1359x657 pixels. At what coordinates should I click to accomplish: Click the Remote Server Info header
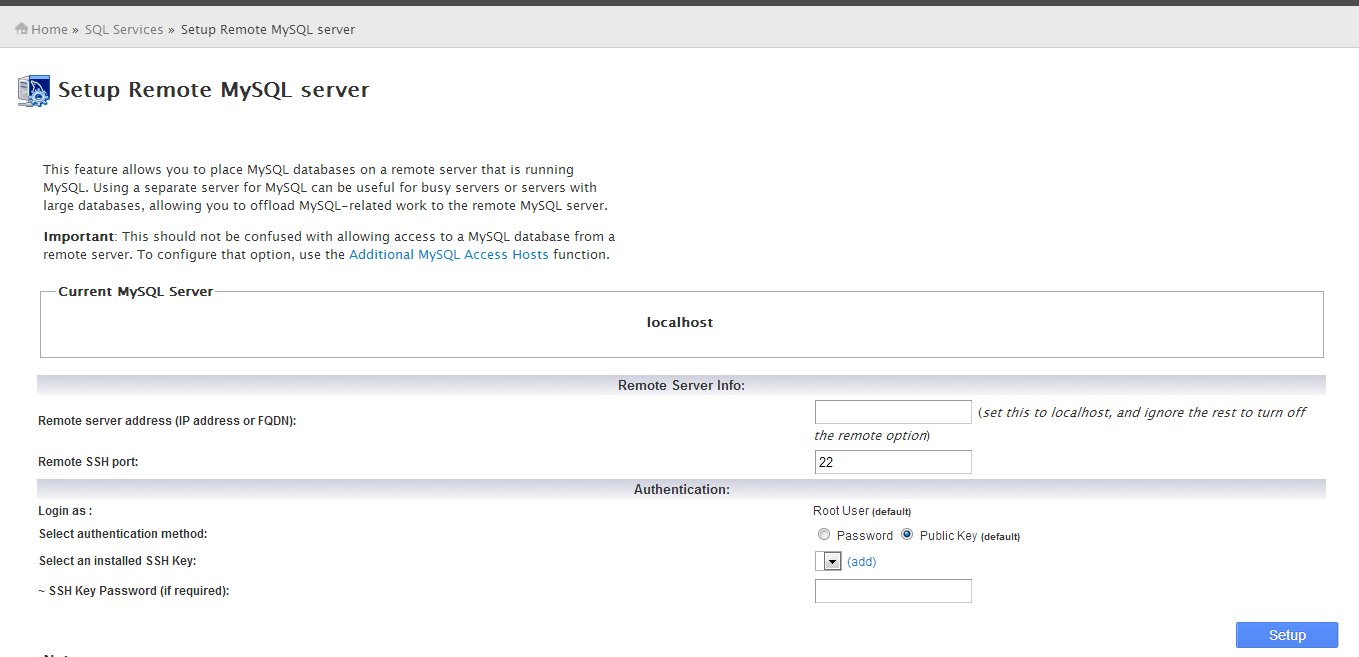pos(681,385)
